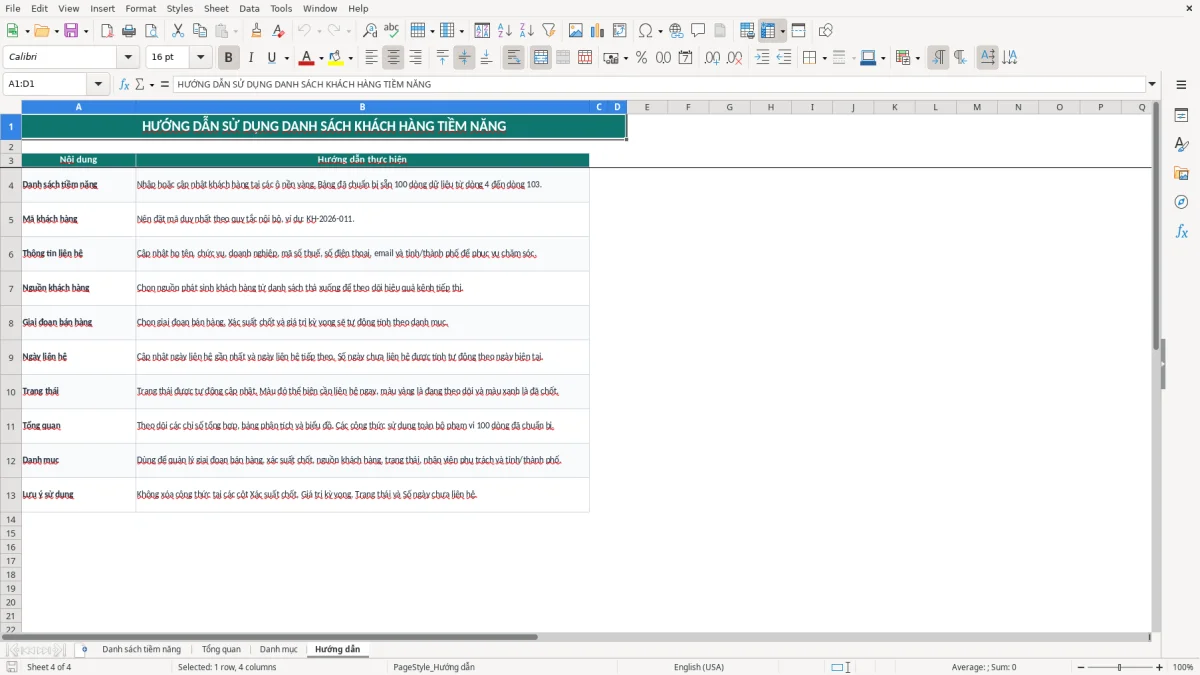
Task: Switch to Danh sách tiềm năng sheet tab
Action: click(141, 650)
